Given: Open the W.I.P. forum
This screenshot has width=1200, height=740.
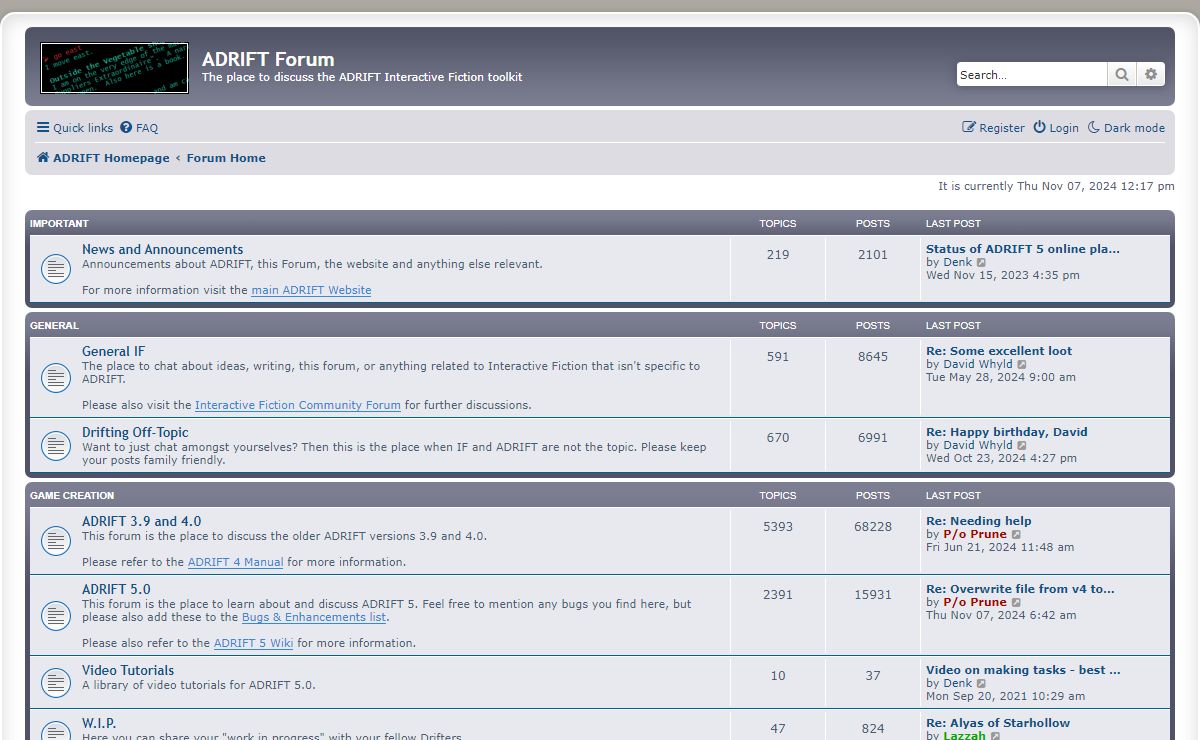Looking at the screenshot, I should click(x=99, y=724).
